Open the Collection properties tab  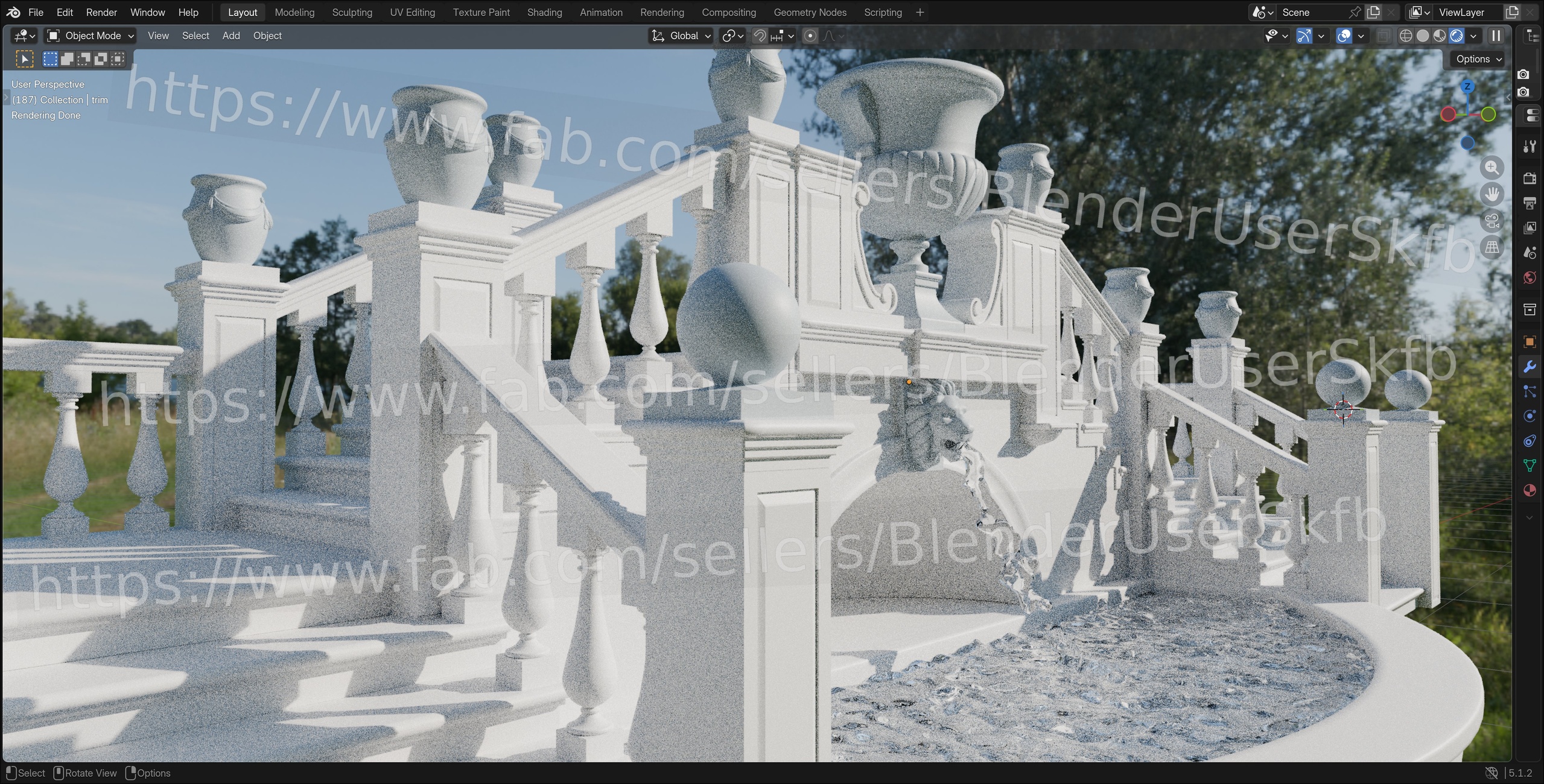click(x=1529, y=309)
